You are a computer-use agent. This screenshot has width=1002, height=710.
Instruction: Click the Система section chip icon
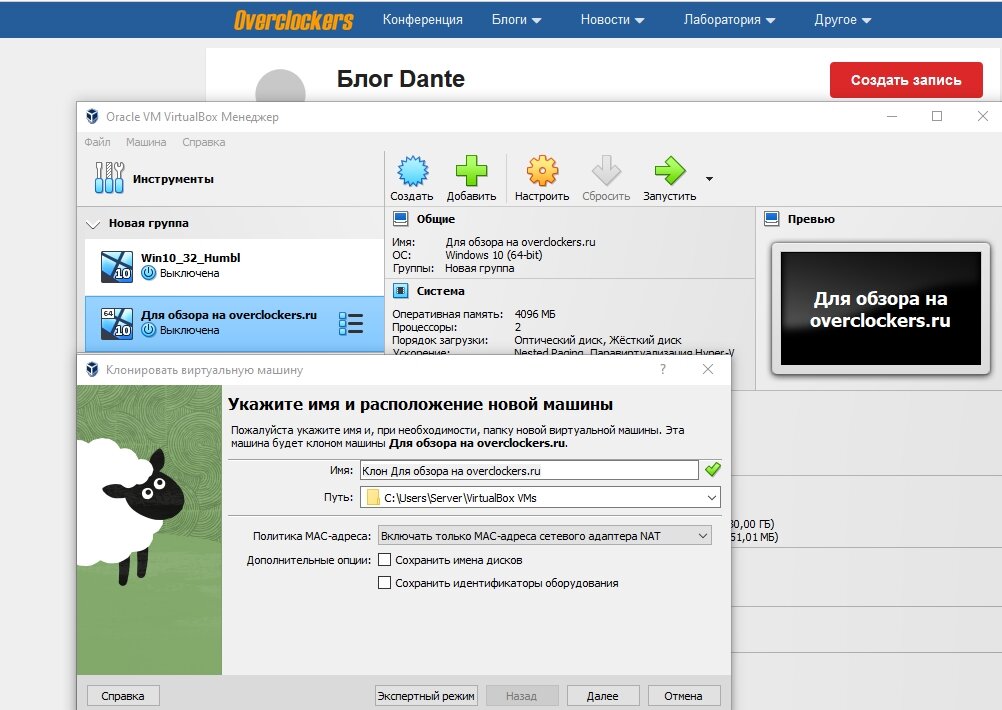pos(401,291)
